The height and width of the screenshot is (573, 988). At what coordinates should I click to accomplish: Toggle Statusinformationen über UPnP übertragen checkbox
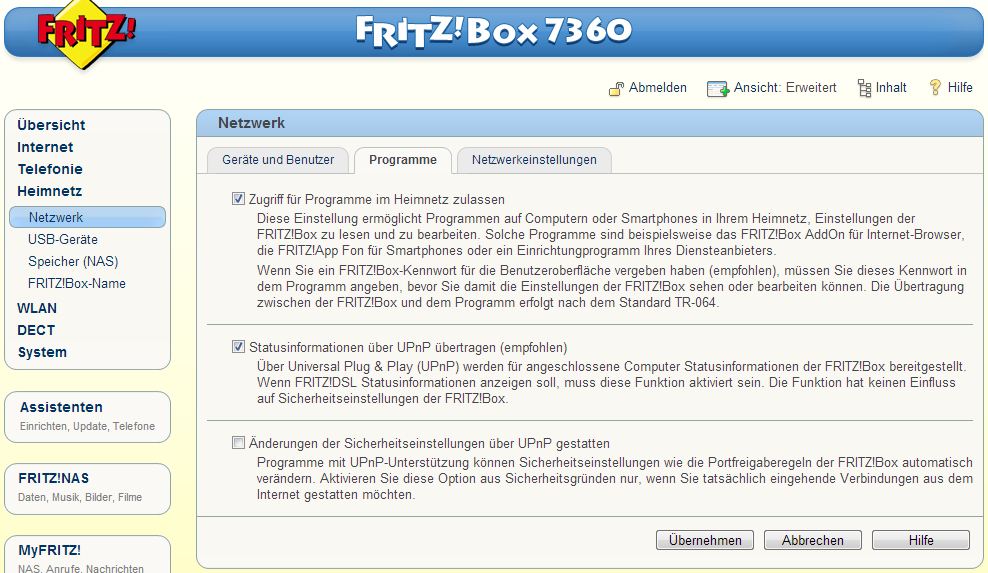(x=238, y=347)
